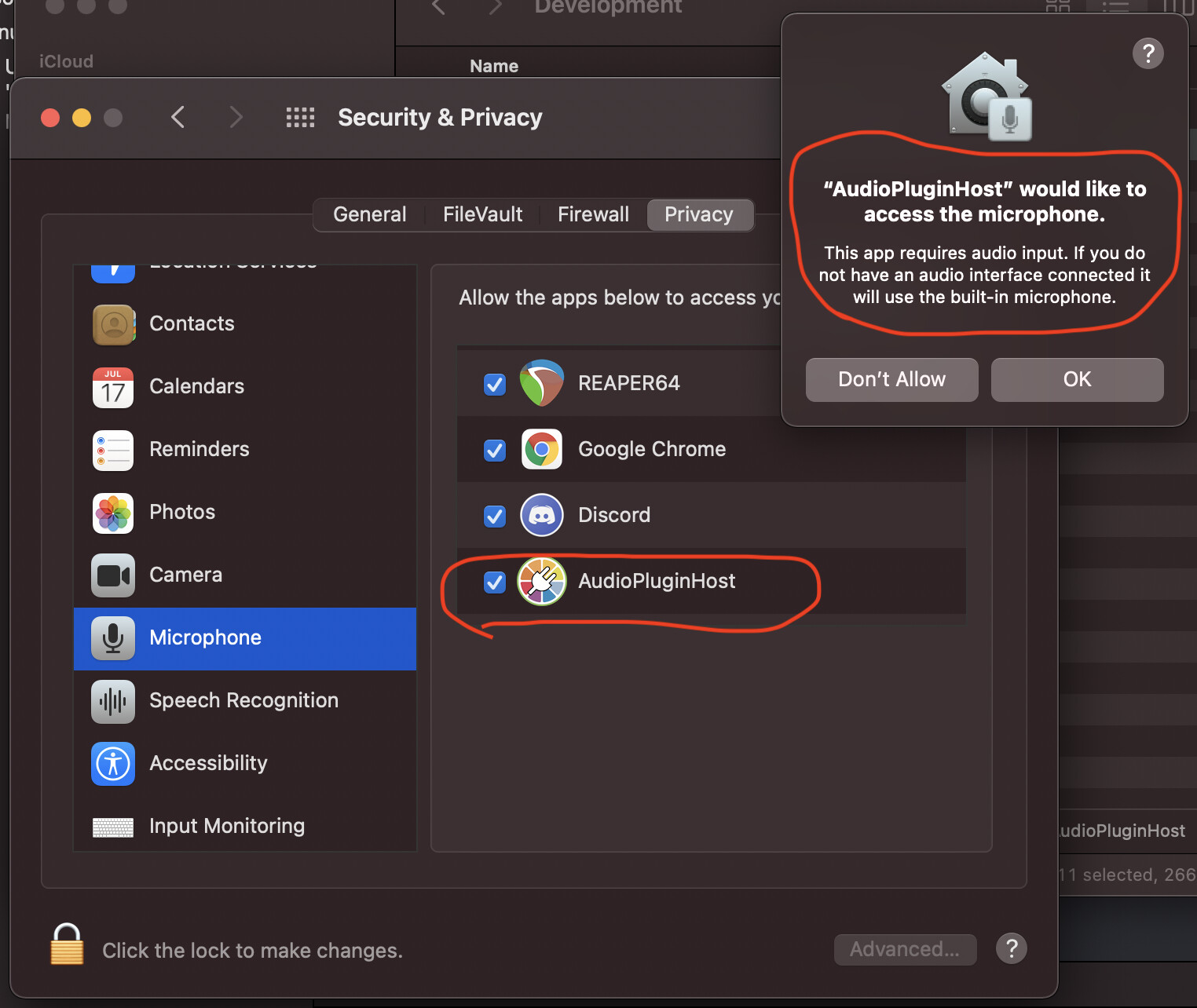Select the AudioPluginHost app icon

click(542, 581)
